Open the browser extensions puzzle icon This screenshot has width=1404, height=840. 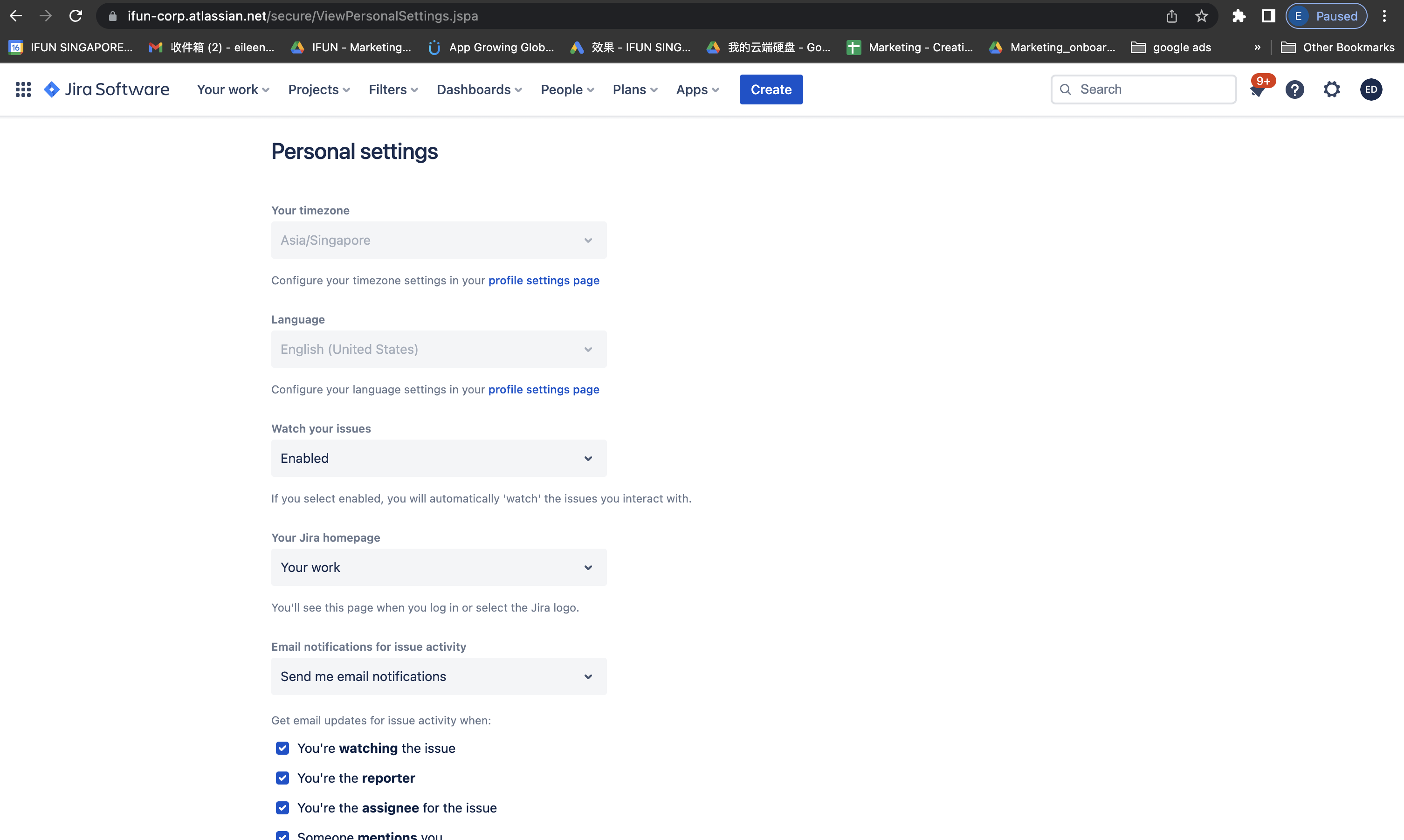click(x=1239, y=16)
